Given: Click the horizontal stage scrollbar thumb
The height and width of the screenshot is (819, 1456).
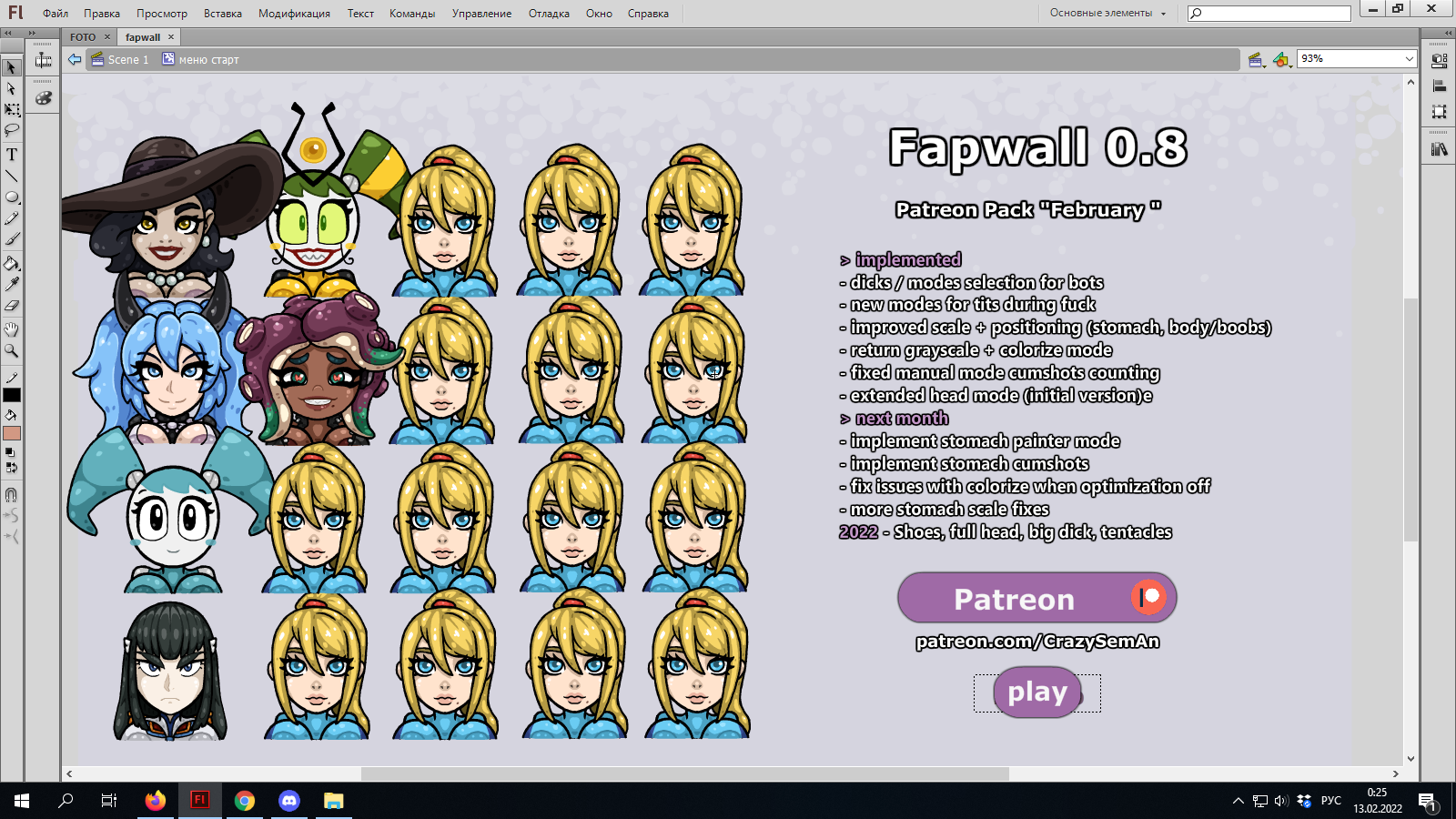Looking at the screenshot, I should tap(685, 773).
